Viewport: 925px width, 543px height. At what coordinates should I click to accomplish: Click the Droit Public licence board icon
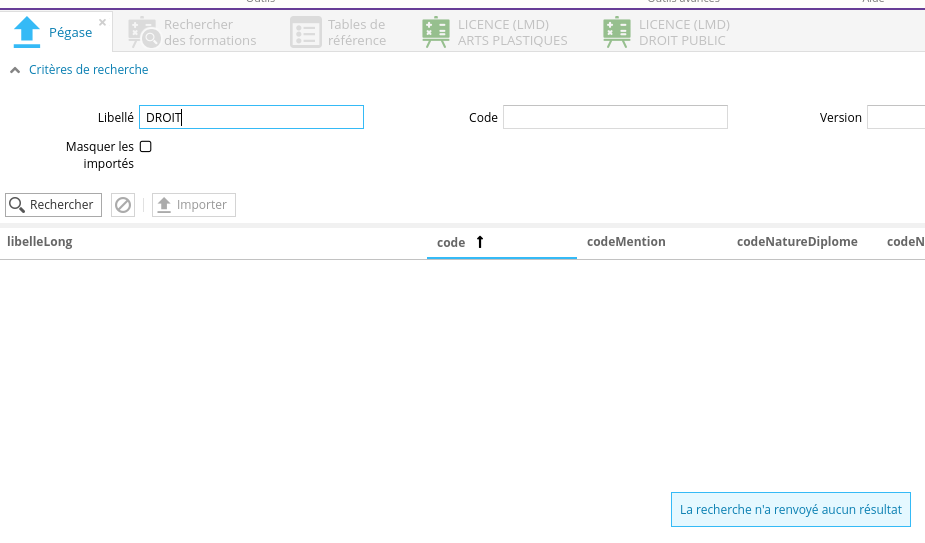point(617,33)
